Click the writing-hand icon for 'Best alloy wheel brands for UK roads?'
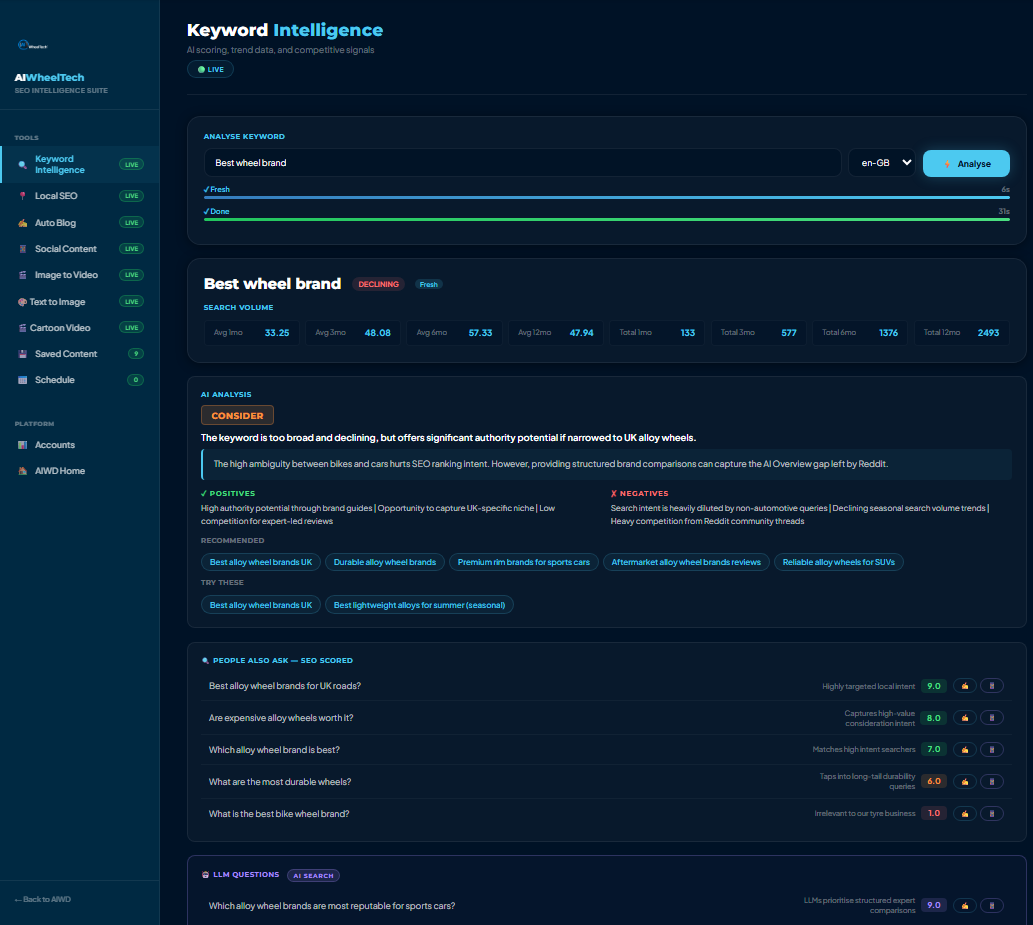The image size is (1033, 925). [x=964, y=686]
